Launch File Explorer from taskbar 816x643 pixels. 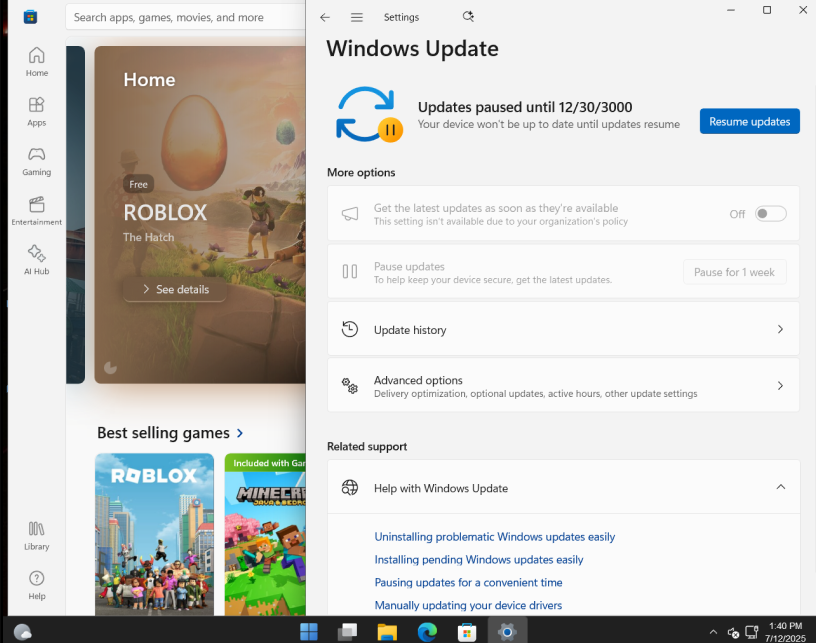point(387,632)
